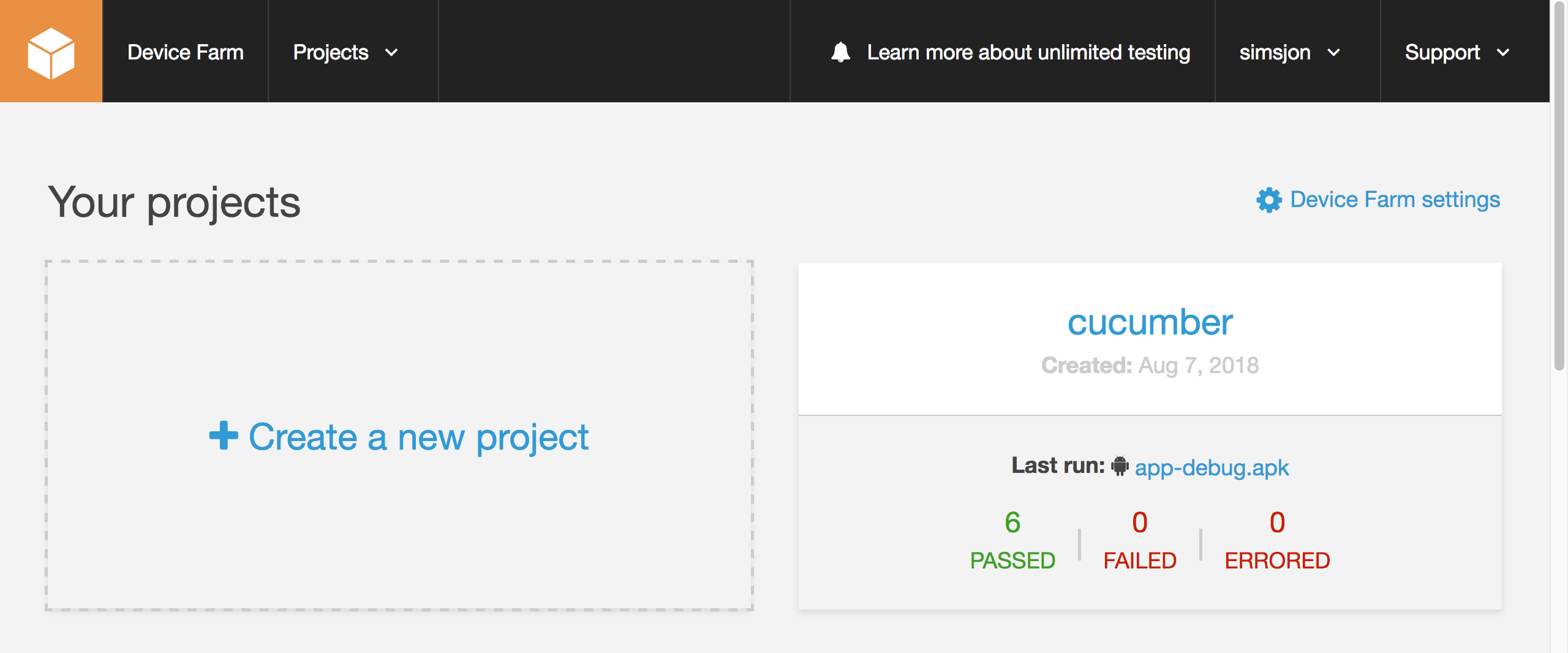Open the simsjon account dropdown arrow
The height and width of the screenshot is (653, 1568).
pos(1333,53)
